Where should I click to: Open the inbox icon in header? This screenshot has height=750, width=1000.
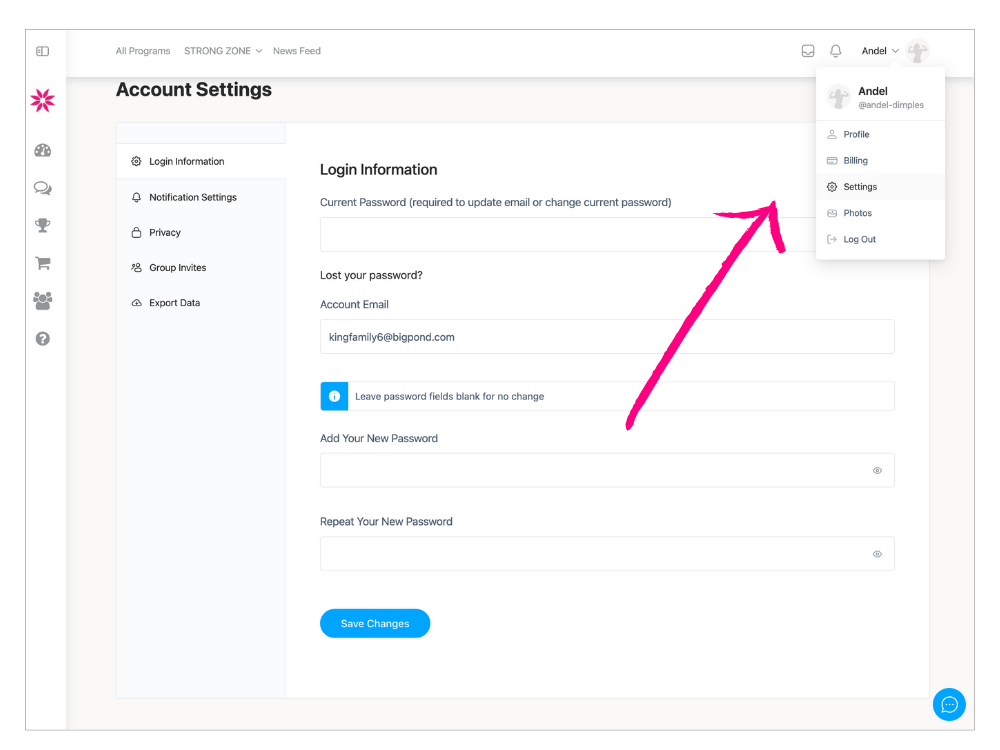point(808,51)
